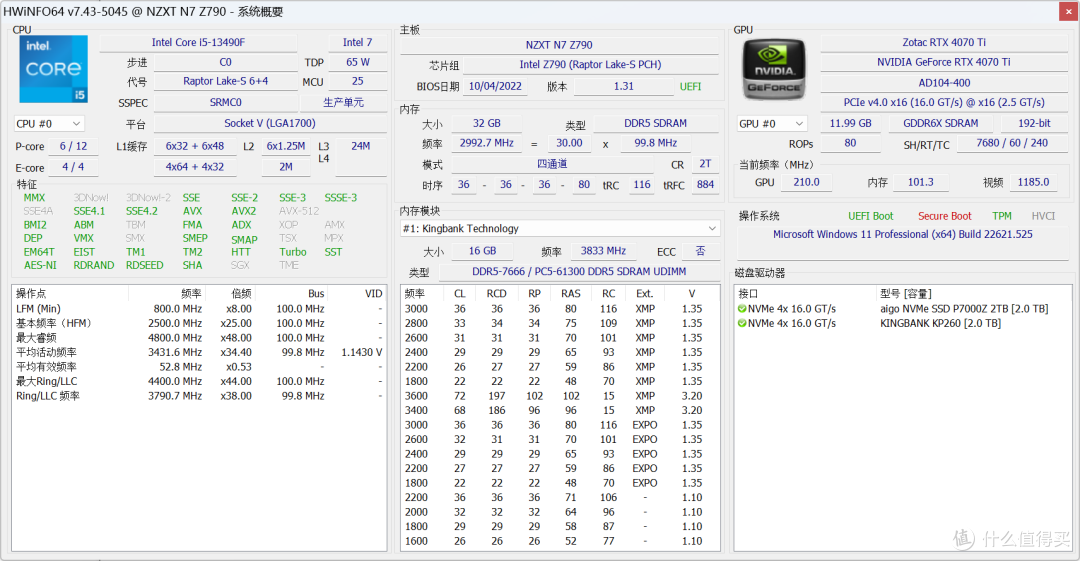Click the HVCI status label

click(x=1043, y=216)
